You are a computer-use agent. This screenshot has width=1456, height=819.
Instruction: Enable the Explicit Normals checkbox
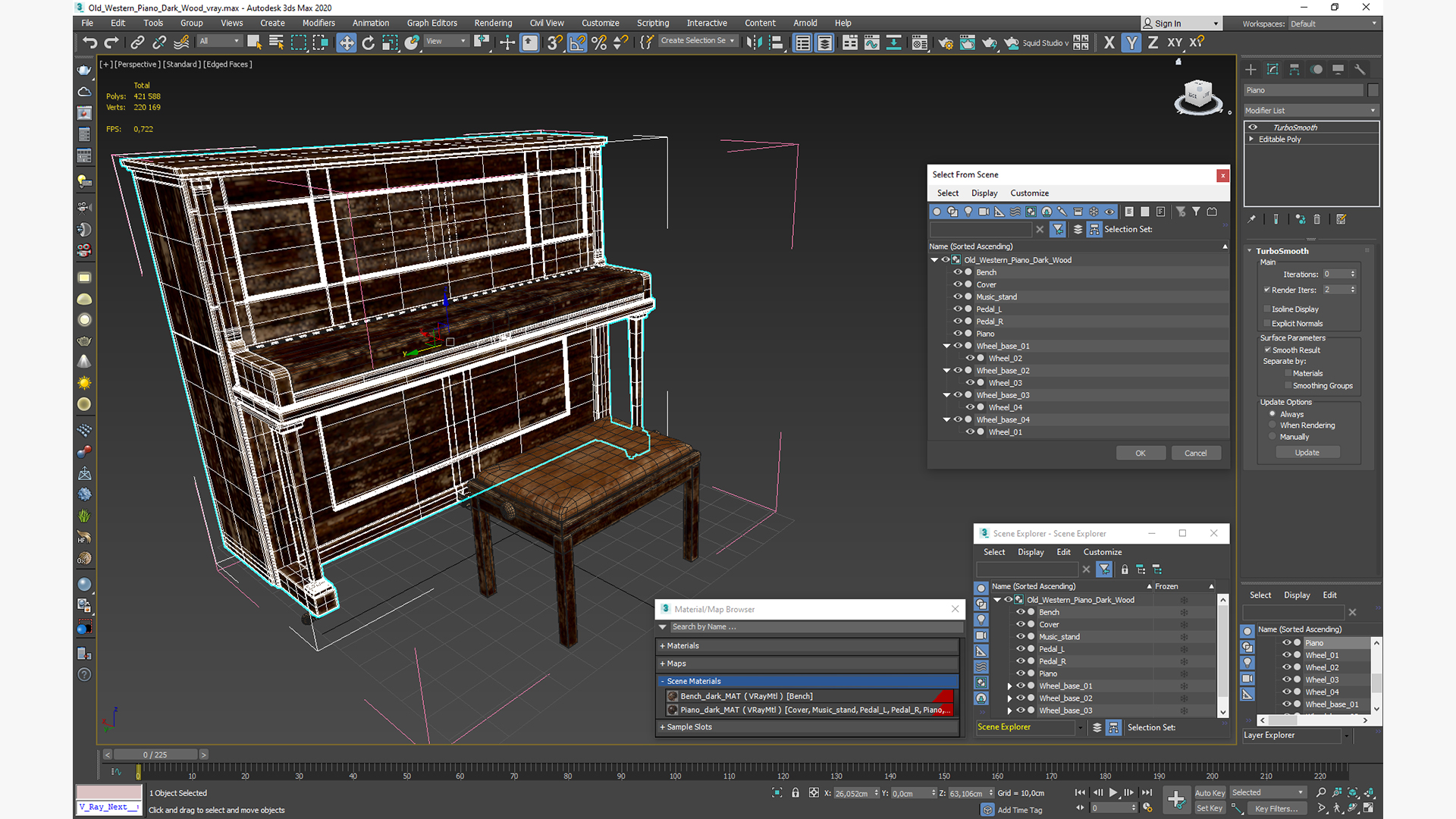click(1267, 323)
